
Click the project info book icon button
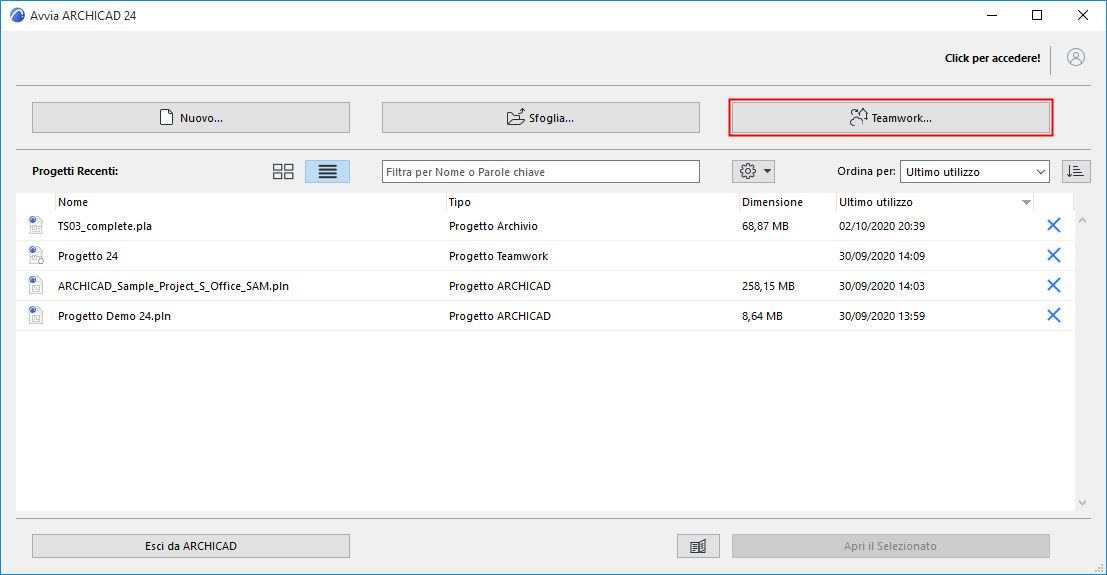click(698, 546)
